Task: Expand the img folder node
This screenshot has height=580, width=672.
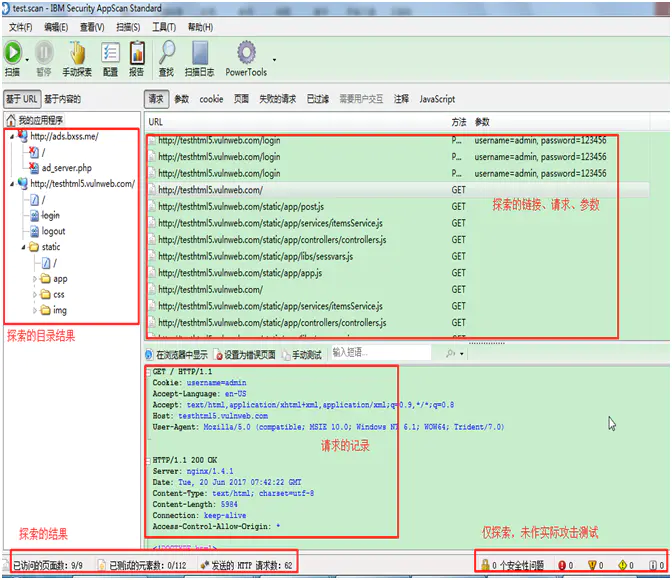Action: coord(35,310)
